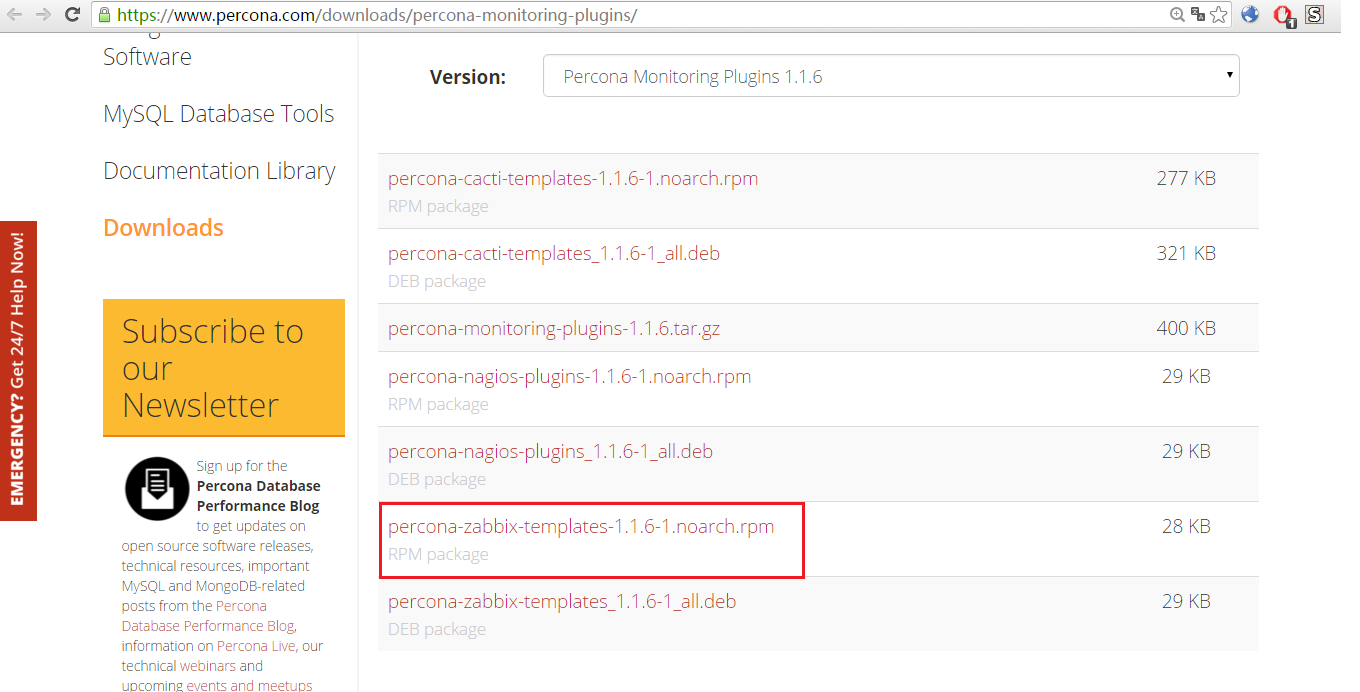Image resolution: width=1360 pixels, height=692 pixels.
Task: Download percona-zabbix-templates_1.1.6-1_all.deb
Action: click(x=562, y=602)
